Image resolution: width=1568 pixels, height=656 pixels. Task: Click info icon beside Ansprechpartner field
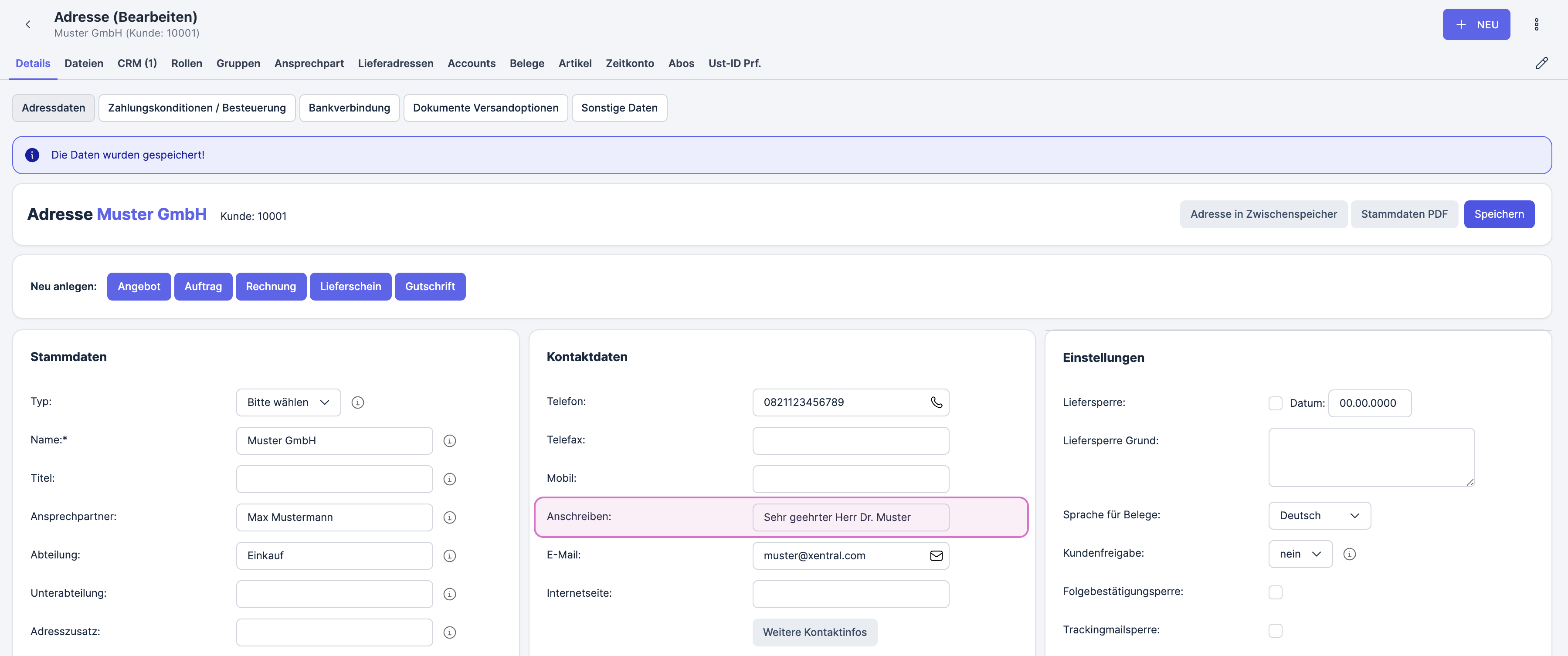tap(449, 517)
